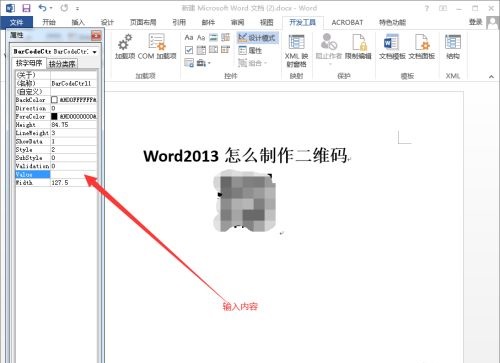Click the 登录 (Sign in) link
This screenshot has height=363, width=500.
(x=476, y=22)
